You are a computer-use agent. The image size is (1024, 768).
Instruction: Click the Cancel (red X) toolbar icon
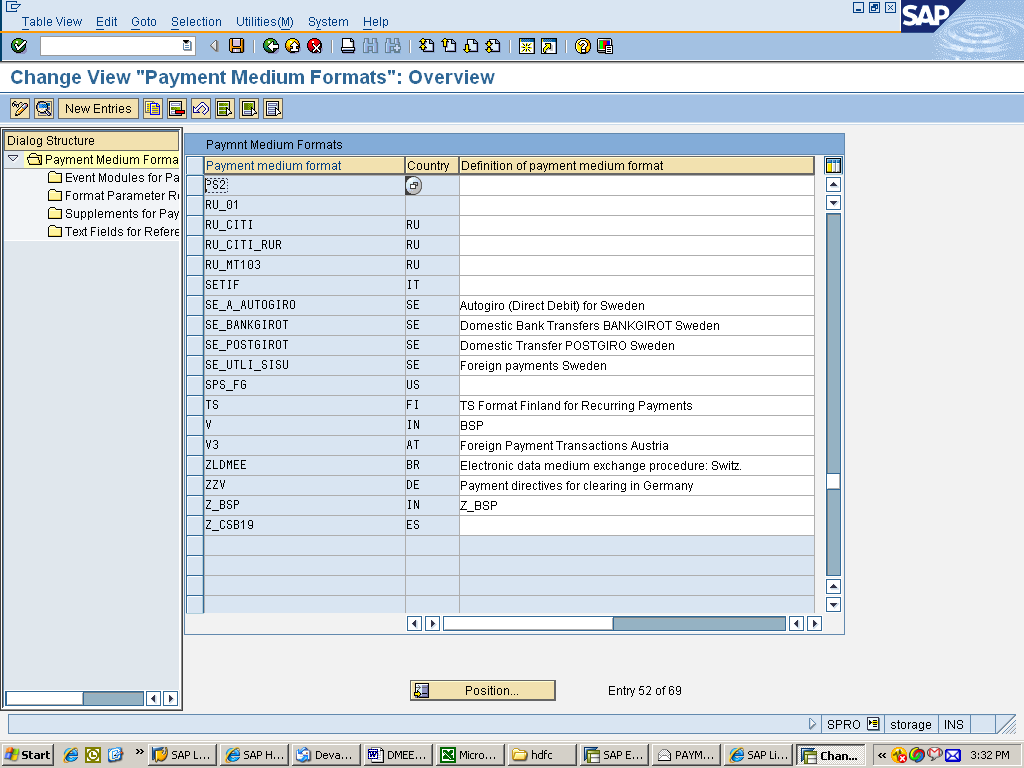pyautogui.click(x=313, y=44)
